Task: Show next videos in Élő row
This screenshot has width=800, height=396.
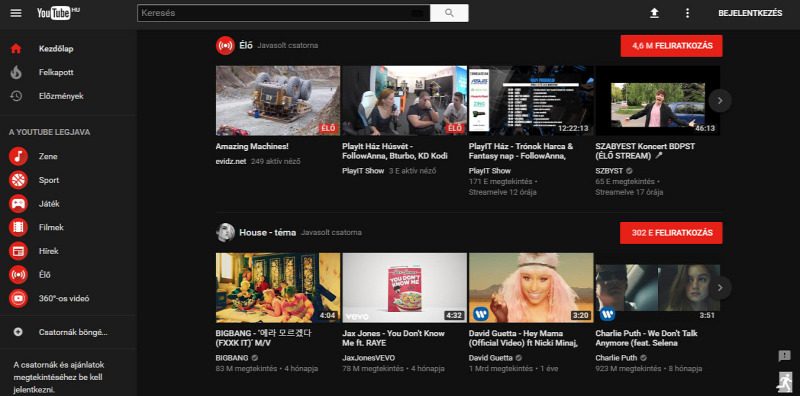Action: pos(720,101)
